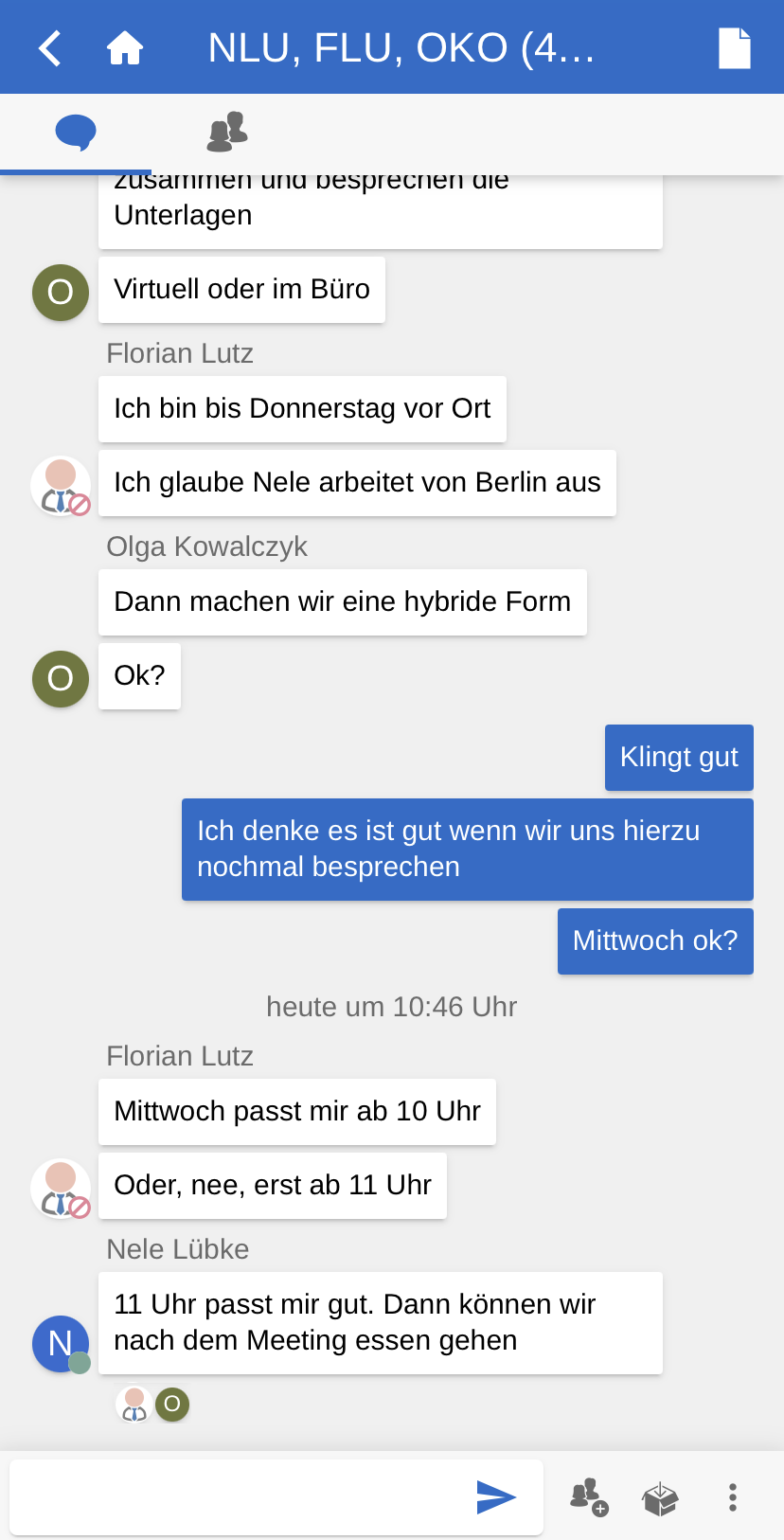Click Nele Lübke's blue N avatar
The image size is (784, 1540).
pos(61,1343)
